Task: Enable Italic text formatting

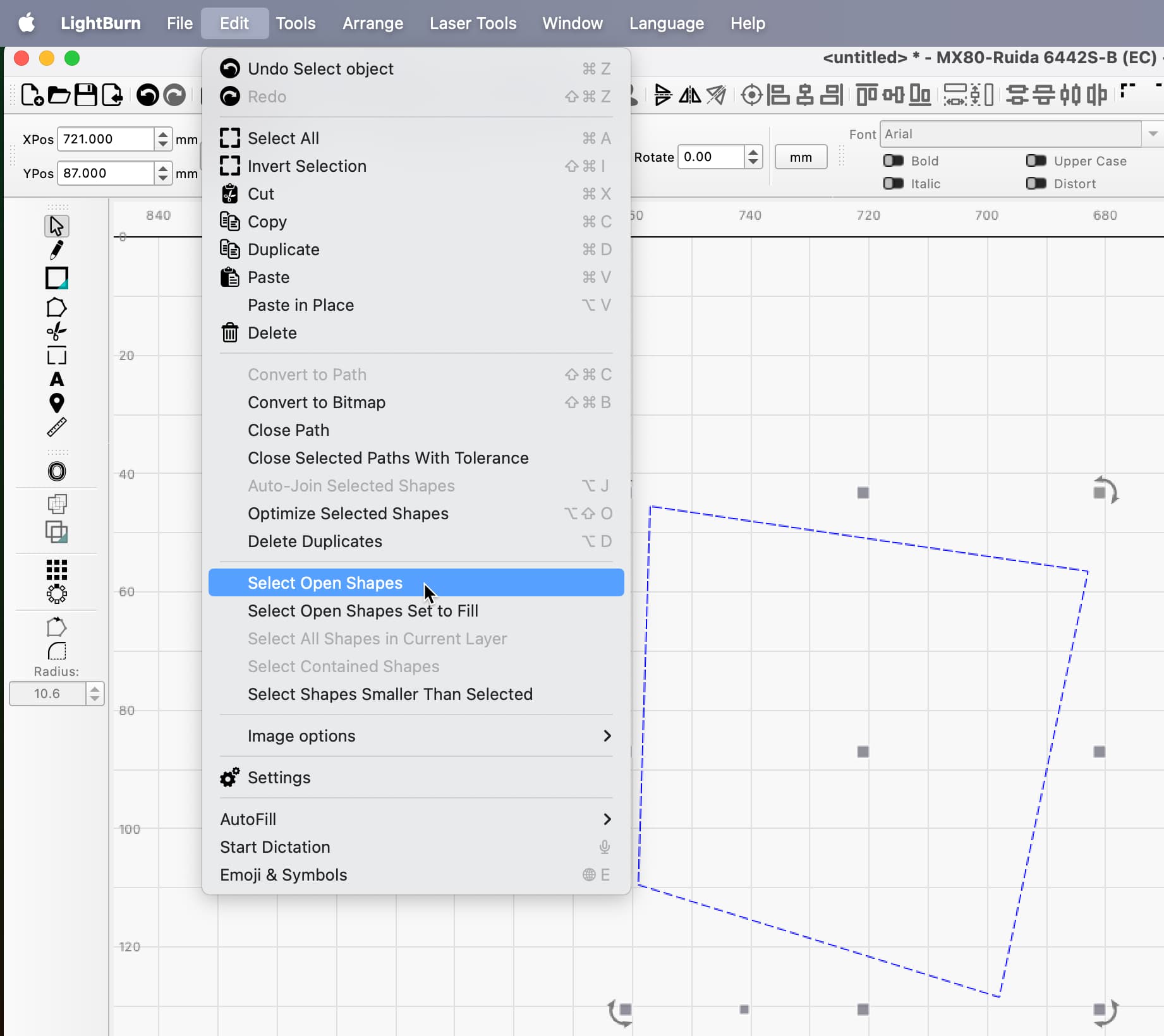Action: [x=894, y=184]
